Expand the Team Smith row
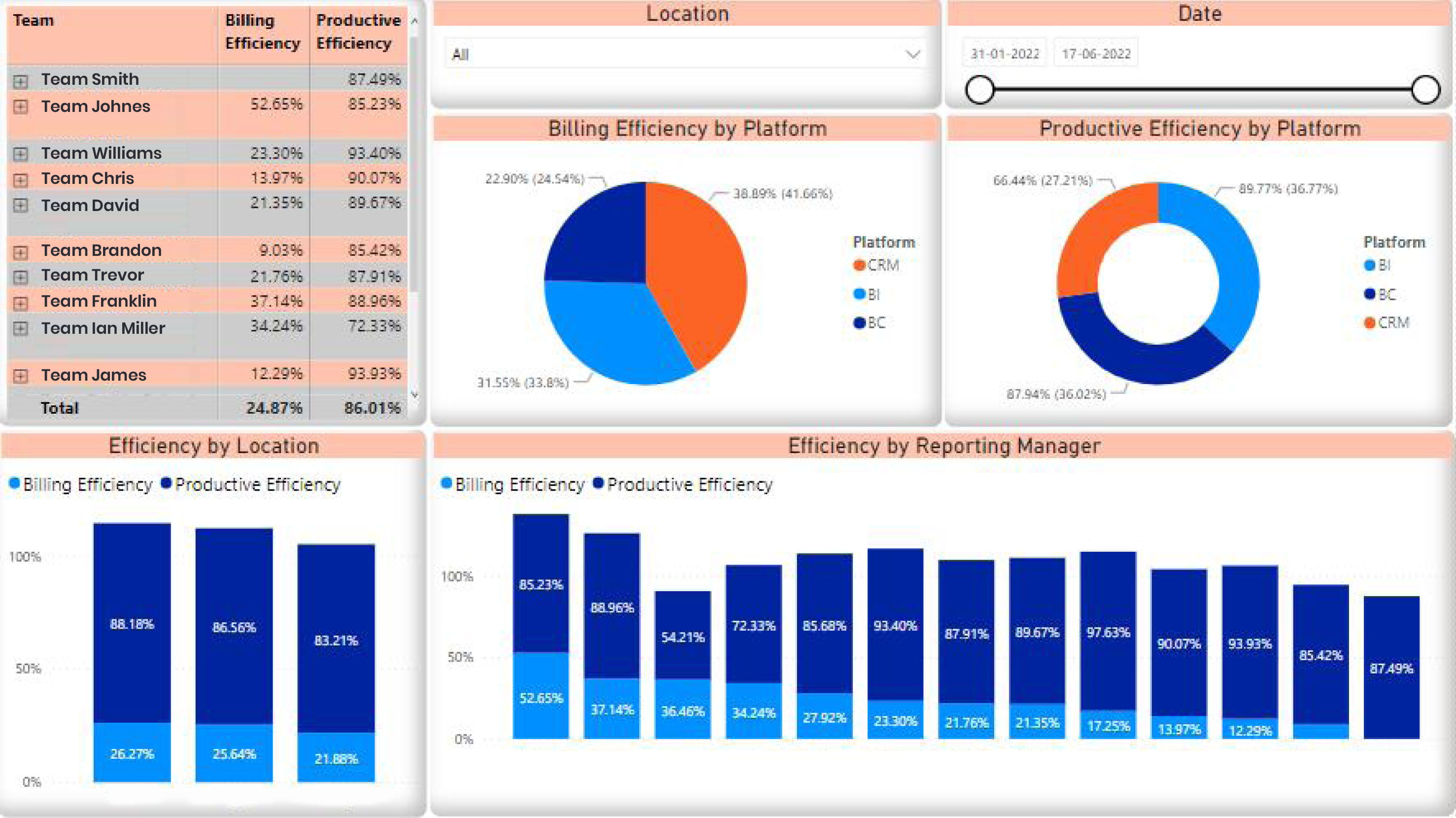 click(x=20, y=81)
